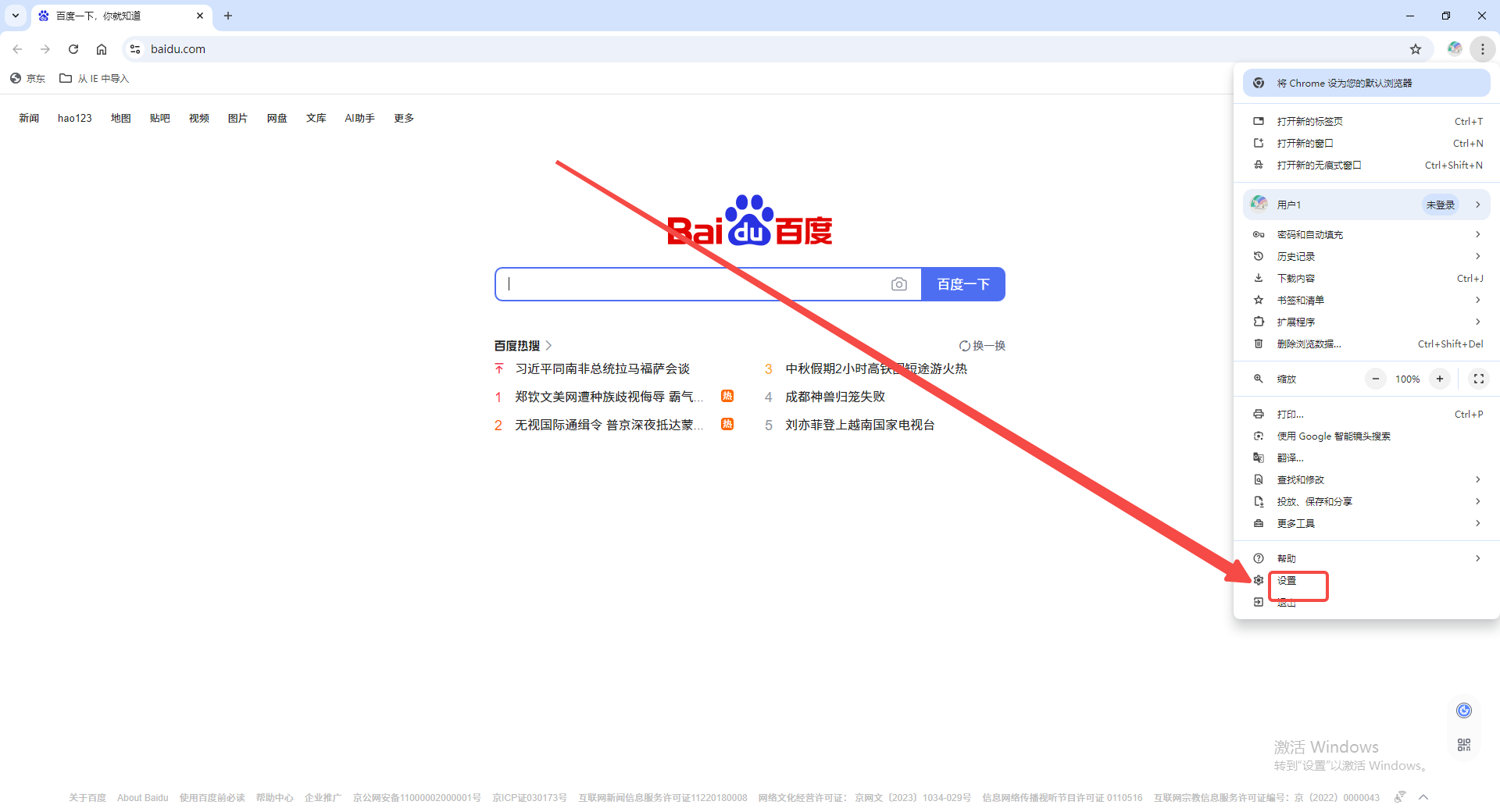The height and width of the screenshot is (812, 1500).
Task: Click the 百度一下 search button
Action: [x=963, y=284]
